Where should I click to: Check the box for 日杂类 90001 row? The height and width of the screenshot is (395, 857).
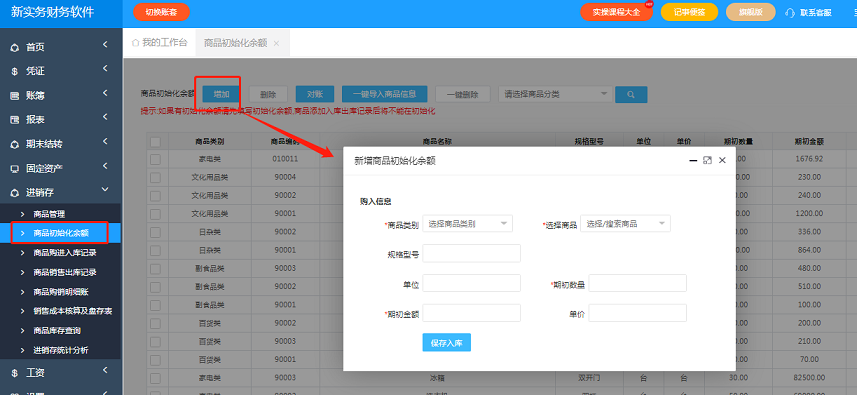tap(155, 250)
